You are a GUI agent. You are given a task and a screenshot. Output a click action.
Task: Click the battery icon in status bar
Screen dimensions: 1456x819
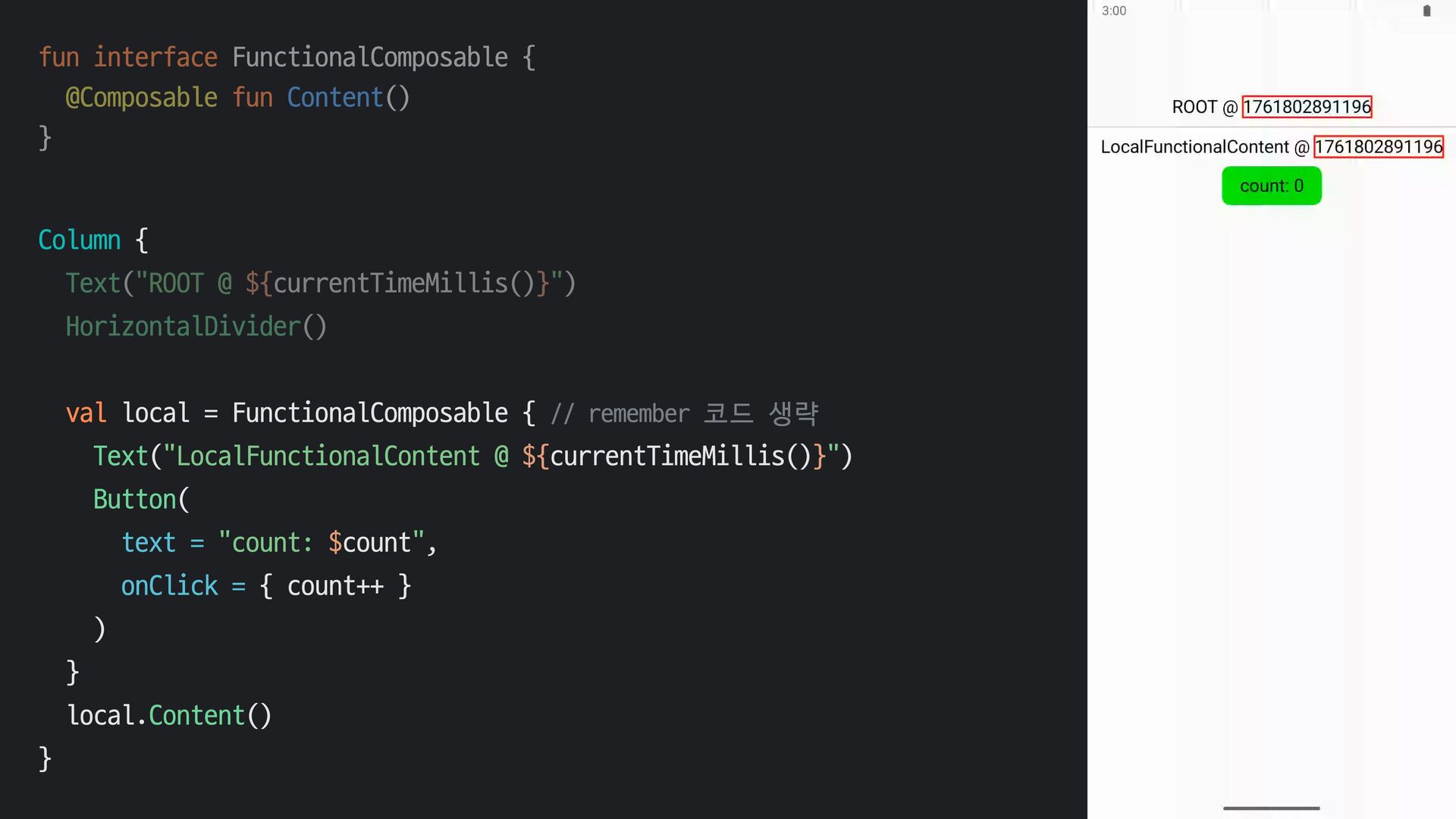pyautogui.click(x=1426, y=11)
